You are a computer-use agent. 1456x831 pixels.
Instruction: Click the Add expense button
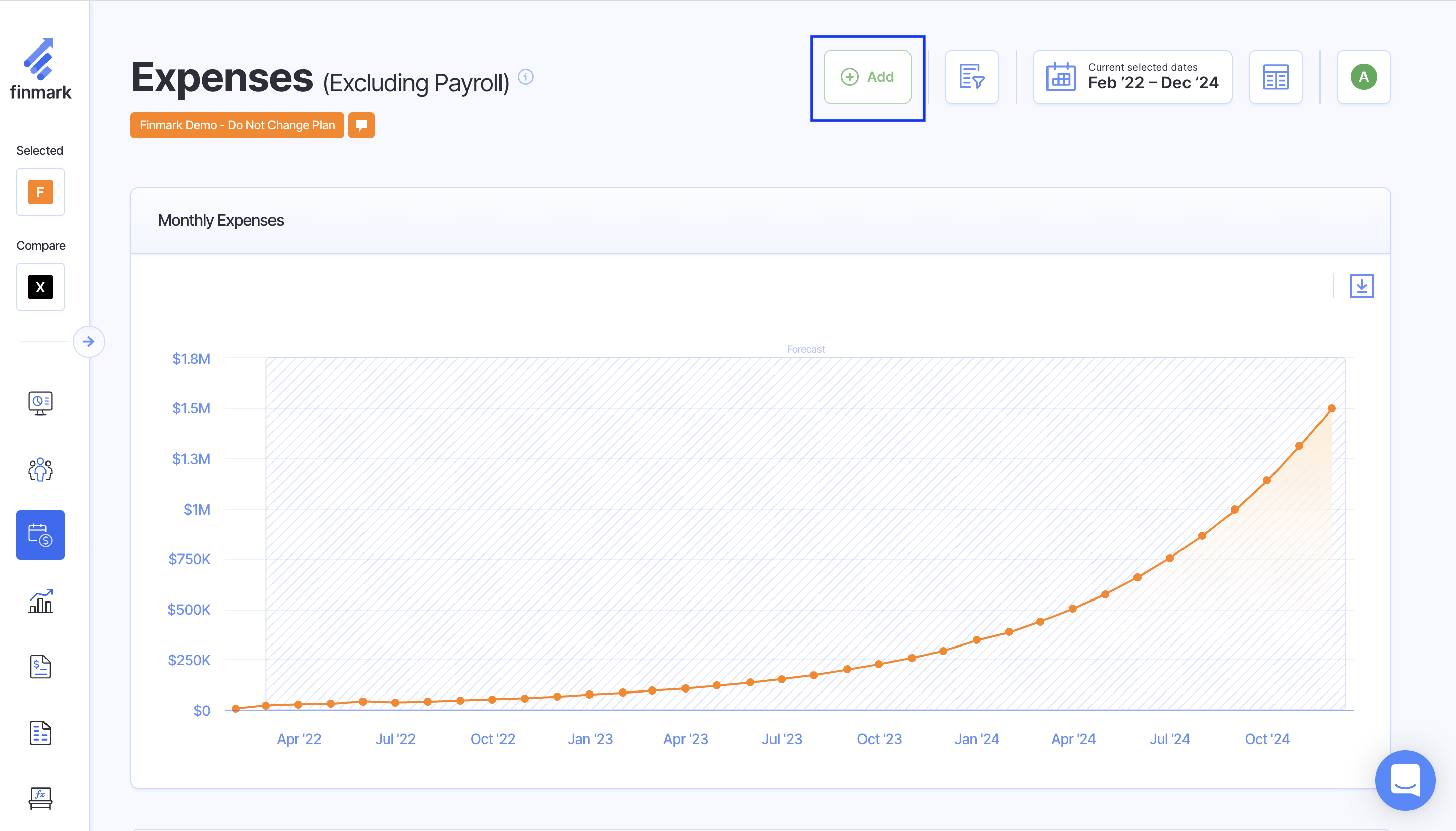point(867,77)
